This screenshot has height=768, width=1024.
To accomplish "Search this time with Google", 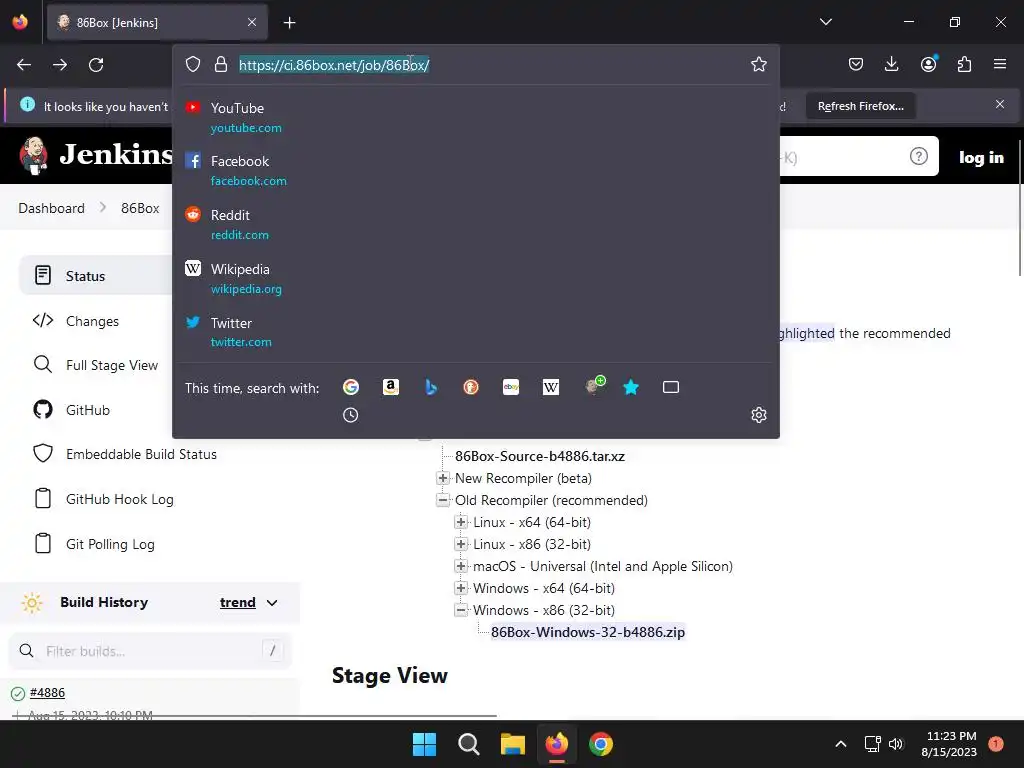I will coord(351,387).
